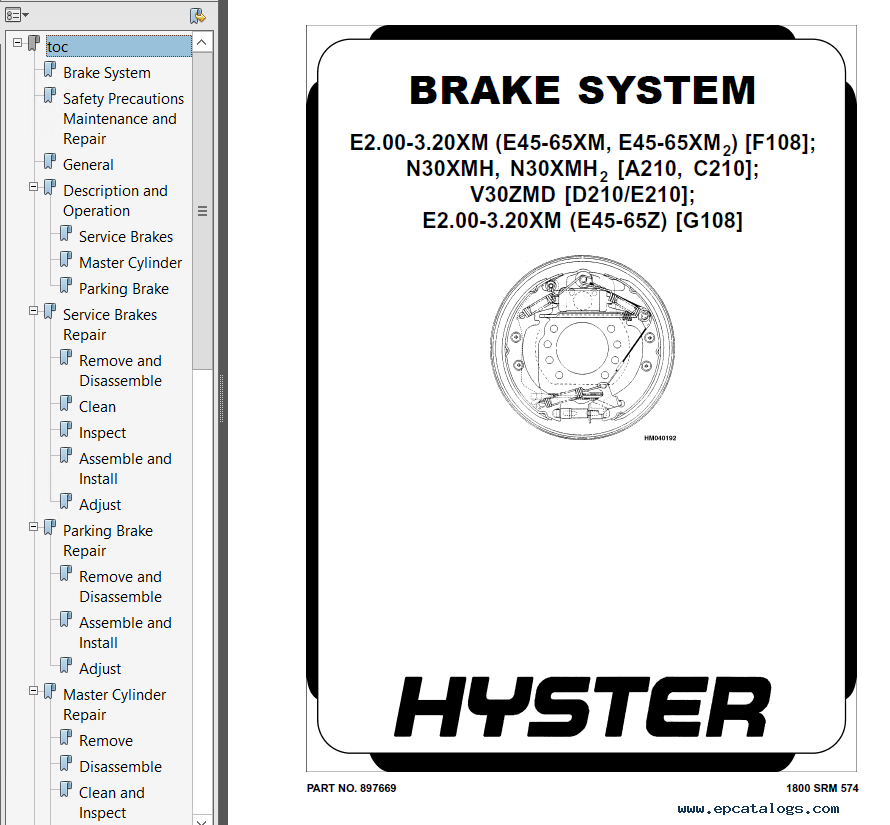Click bookmarks panel scroll up arrow
The width and height of the screenshot is (890, 825).
(x=202, y=43)
